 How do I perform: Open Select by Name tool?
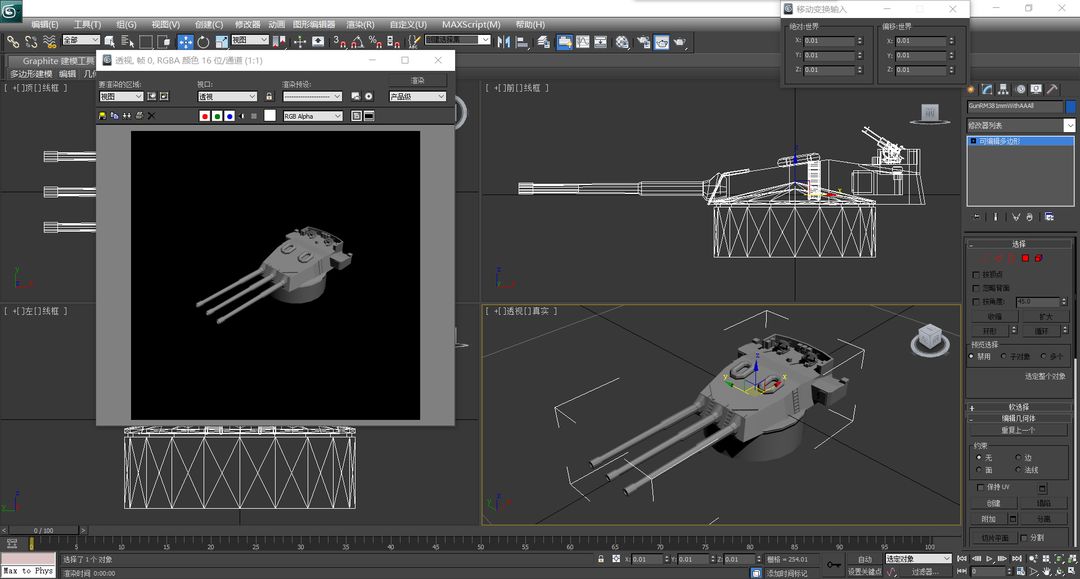(127, 42)
